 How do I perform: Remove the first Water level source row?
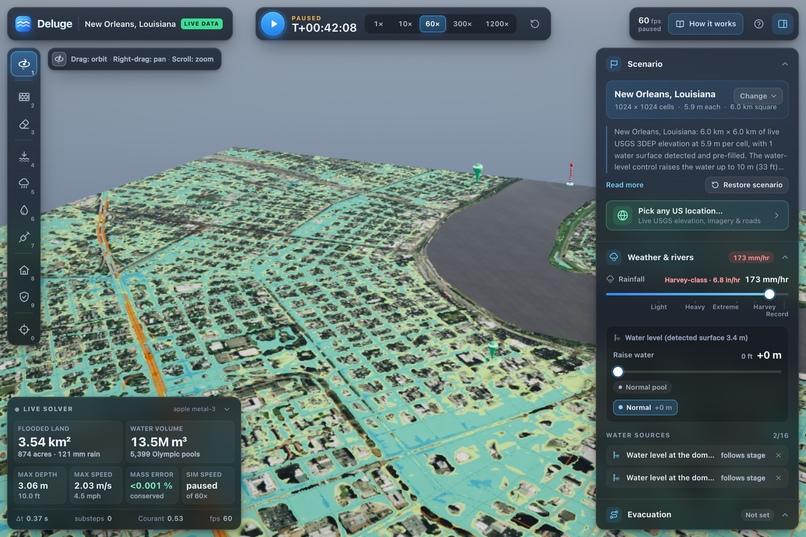[778, 455]
